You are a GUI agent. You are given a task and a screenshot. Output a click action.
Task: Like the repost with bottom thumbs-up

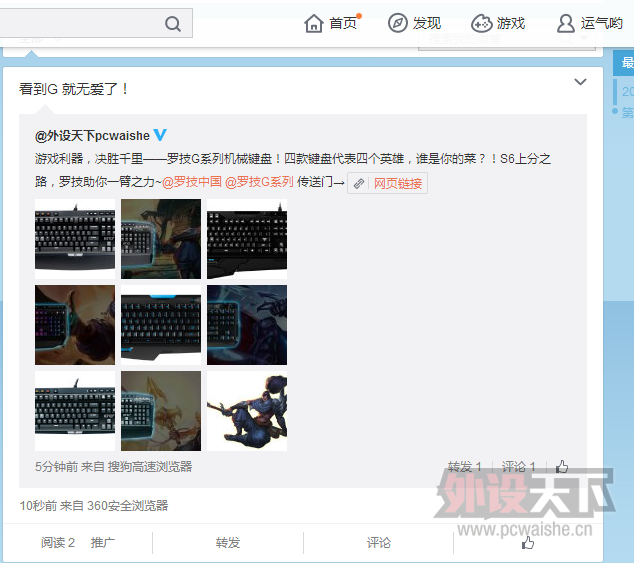tap(528, 542)
